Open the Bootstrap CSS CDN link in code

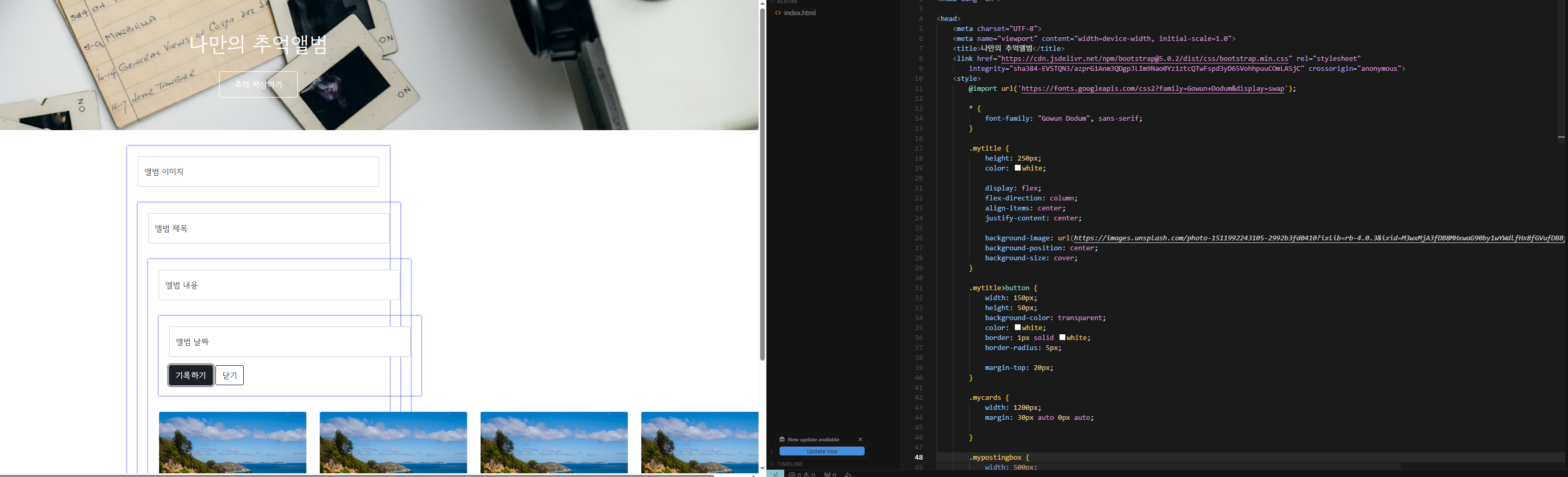point(1145,59)
